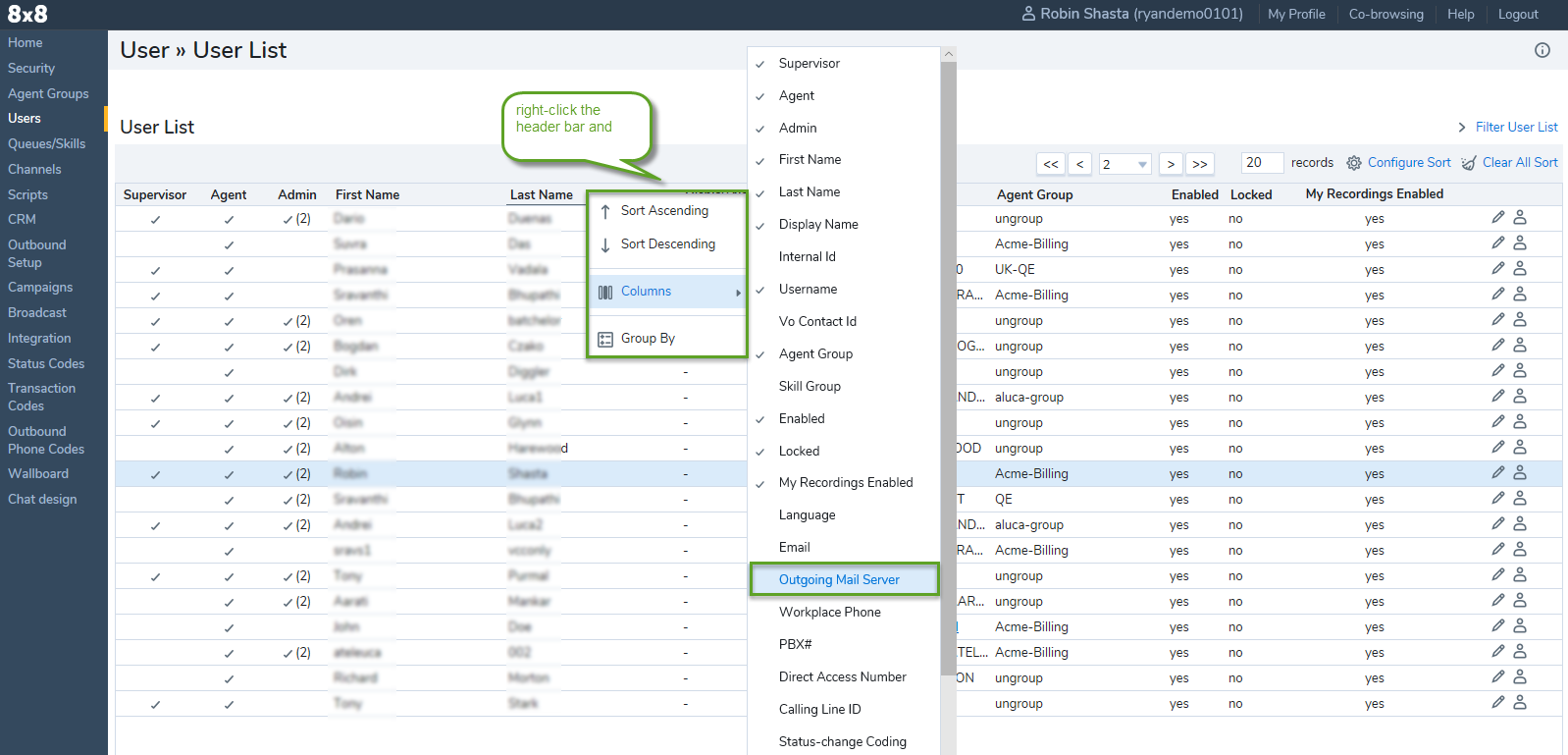Click the scroll-up arrow of the columns list
The width and height of the screenshot is (1568, 755).
pos(948,54)
